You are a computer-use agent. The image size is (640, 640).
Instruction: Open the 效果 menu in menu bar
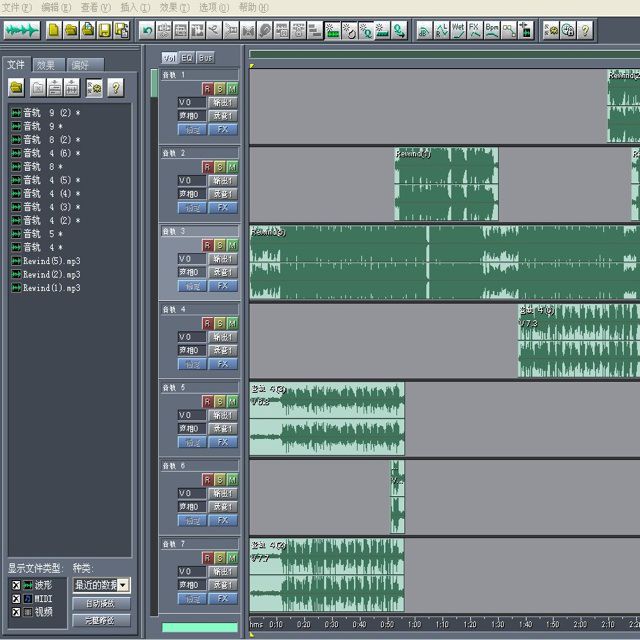[172, 7]
